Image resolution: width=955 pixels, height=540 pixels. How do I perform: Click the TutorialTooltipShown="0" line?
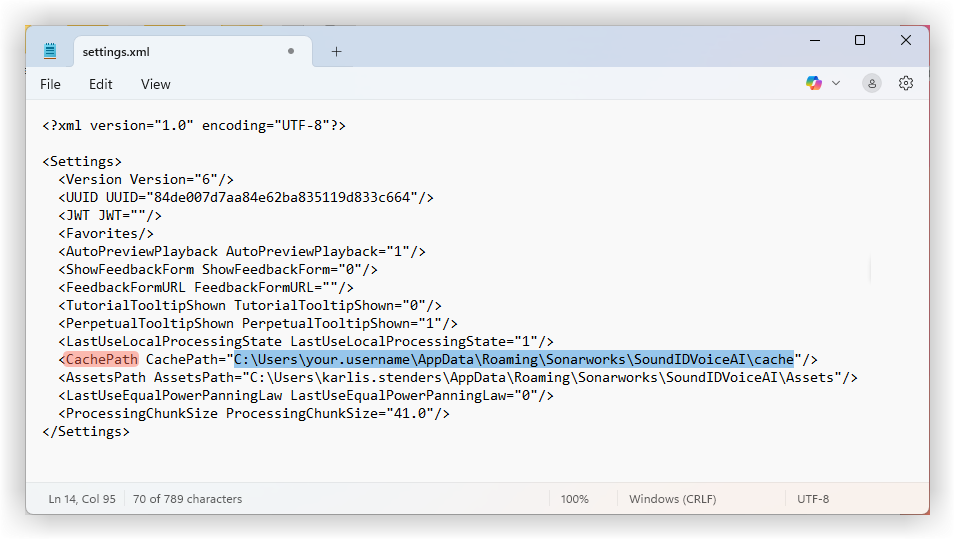pos(250,306)
